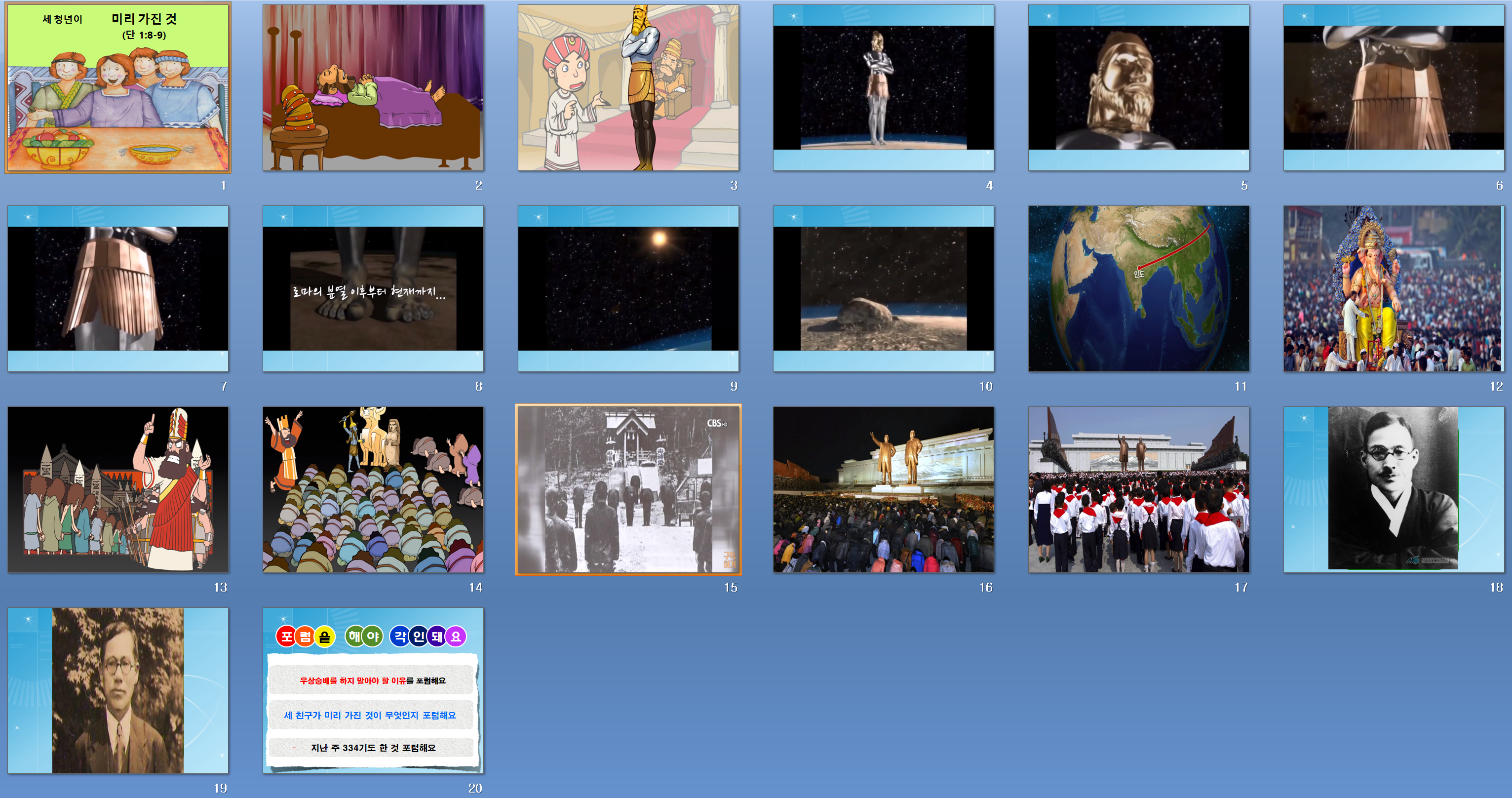Viewport: 1512px width, 798px height.
Task: Open slide 3 with boy and statue cartoon
Action: 628,87
